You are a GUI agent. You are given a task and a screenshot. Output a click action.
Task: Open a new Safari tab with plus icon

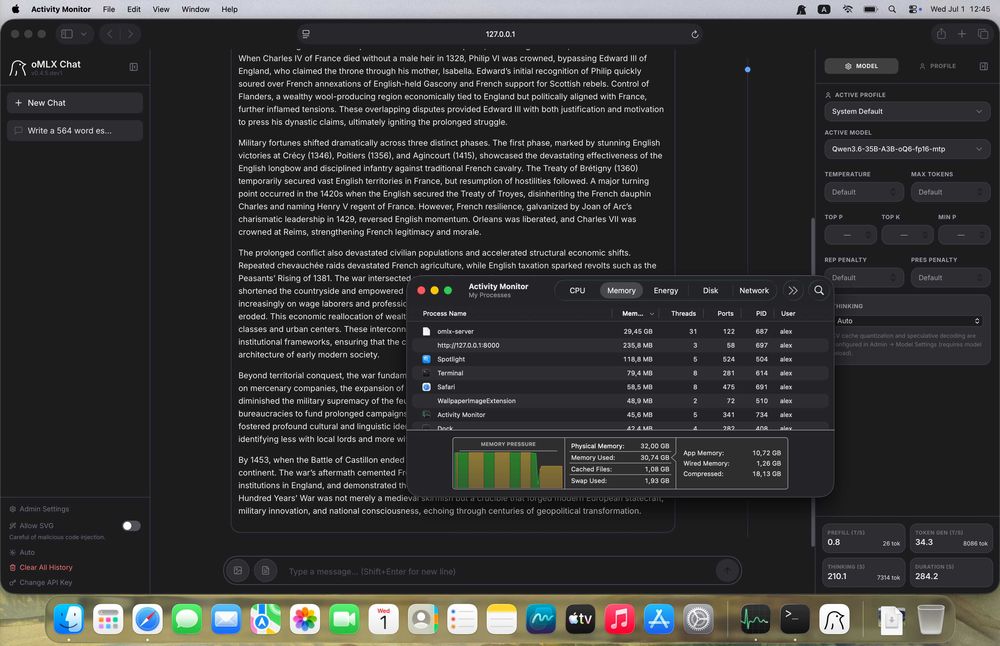pyautogui.click(x=962, y=34)
